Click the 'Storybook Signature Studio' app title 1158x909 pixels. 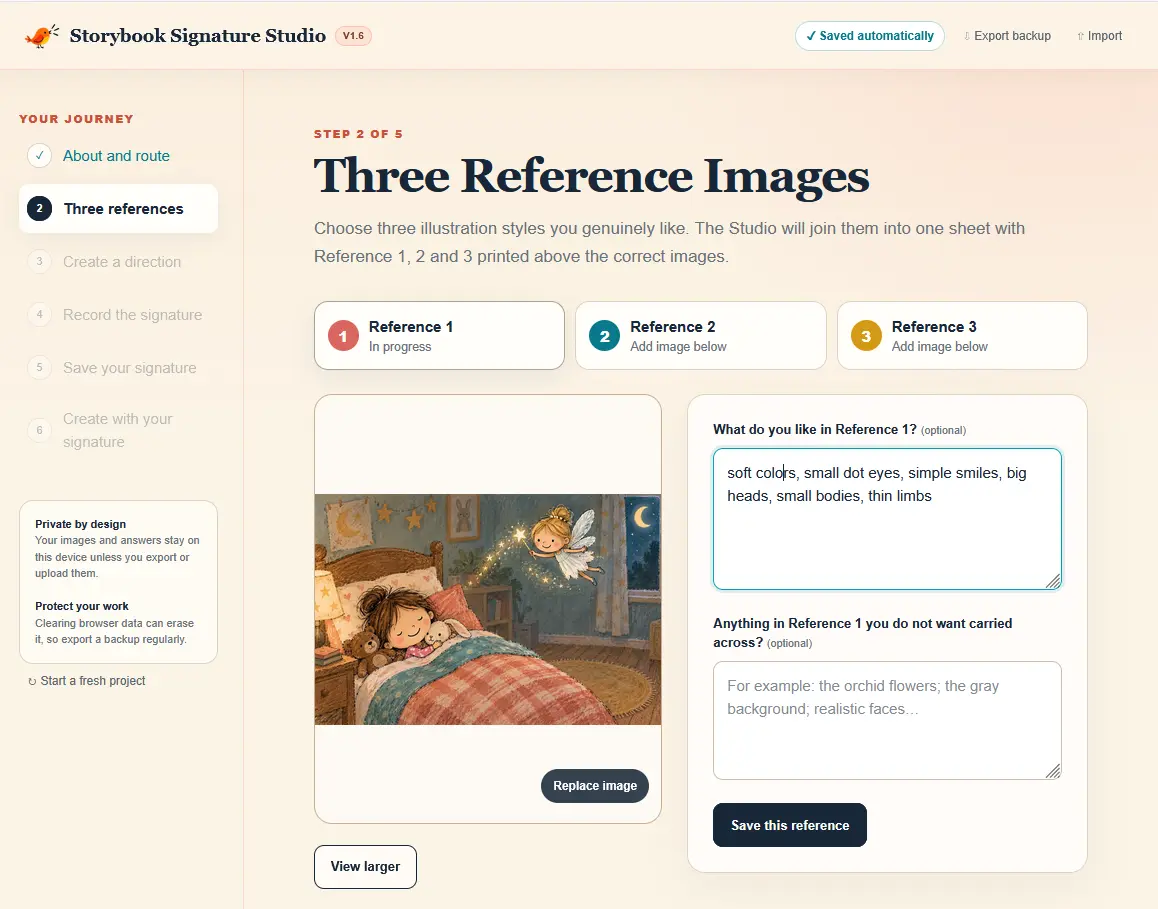point(197,35)
